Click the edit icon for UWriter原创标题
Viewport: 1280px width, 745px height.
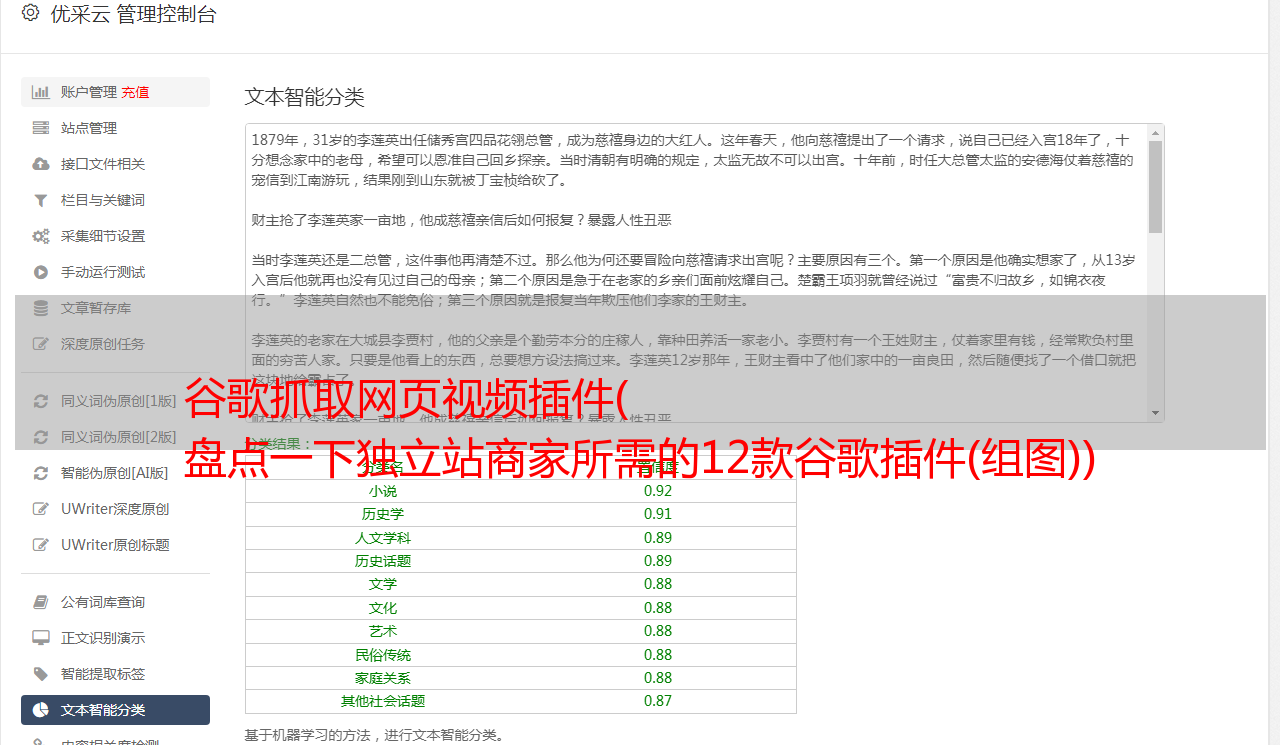point(41,545)
